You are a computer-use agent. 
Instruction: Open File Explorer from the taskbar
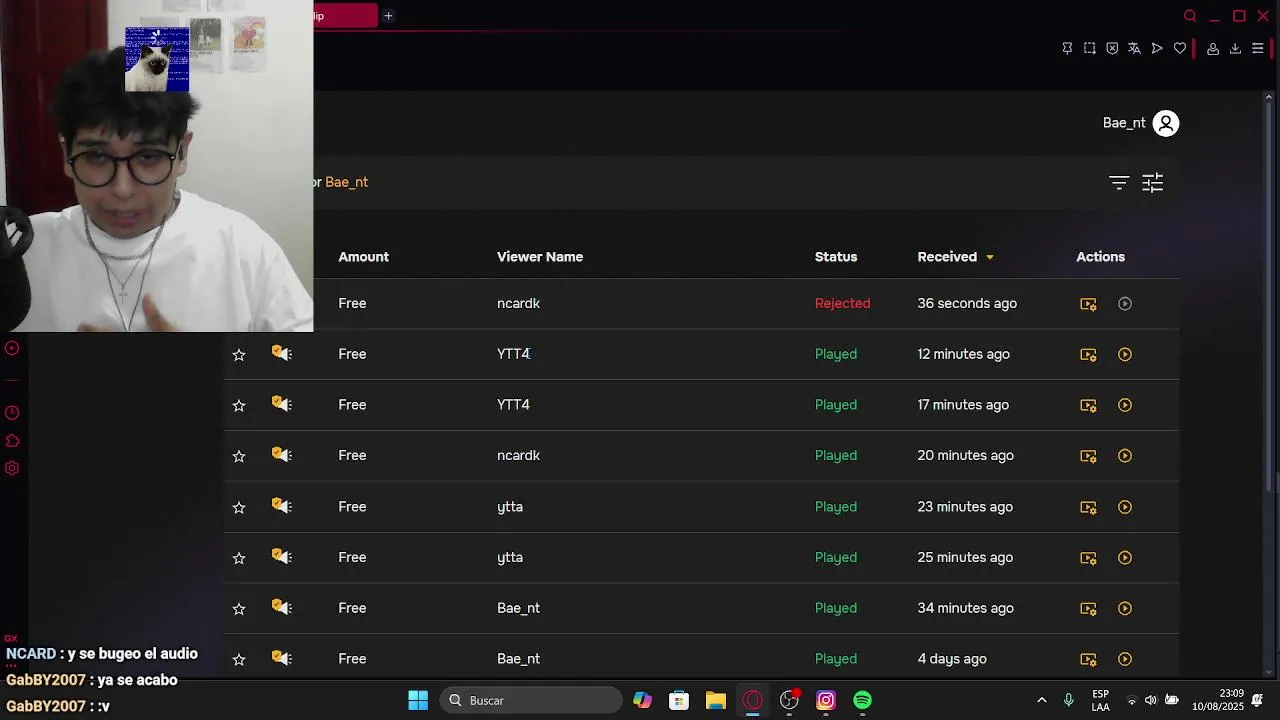[716, 700]
